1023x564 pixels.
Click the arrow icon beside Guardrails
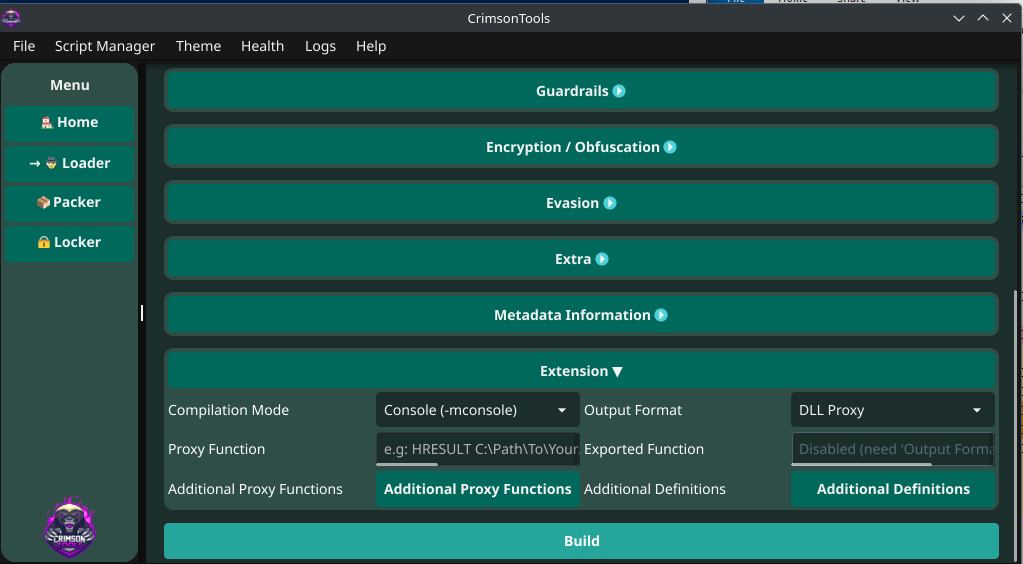pos(619,91)
